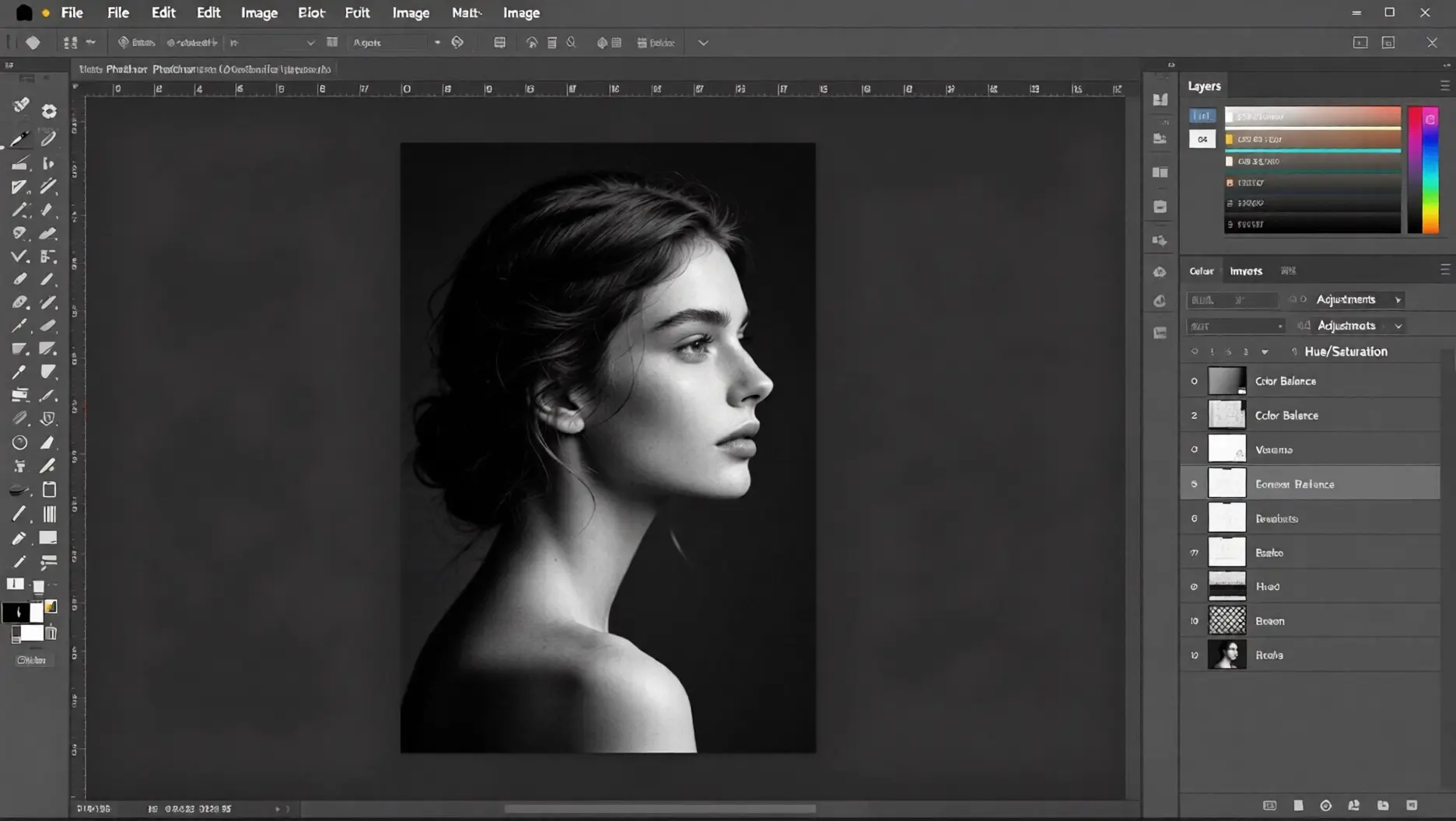Click the delete layer icon at panel bottom right

[x=1412, y=805]
